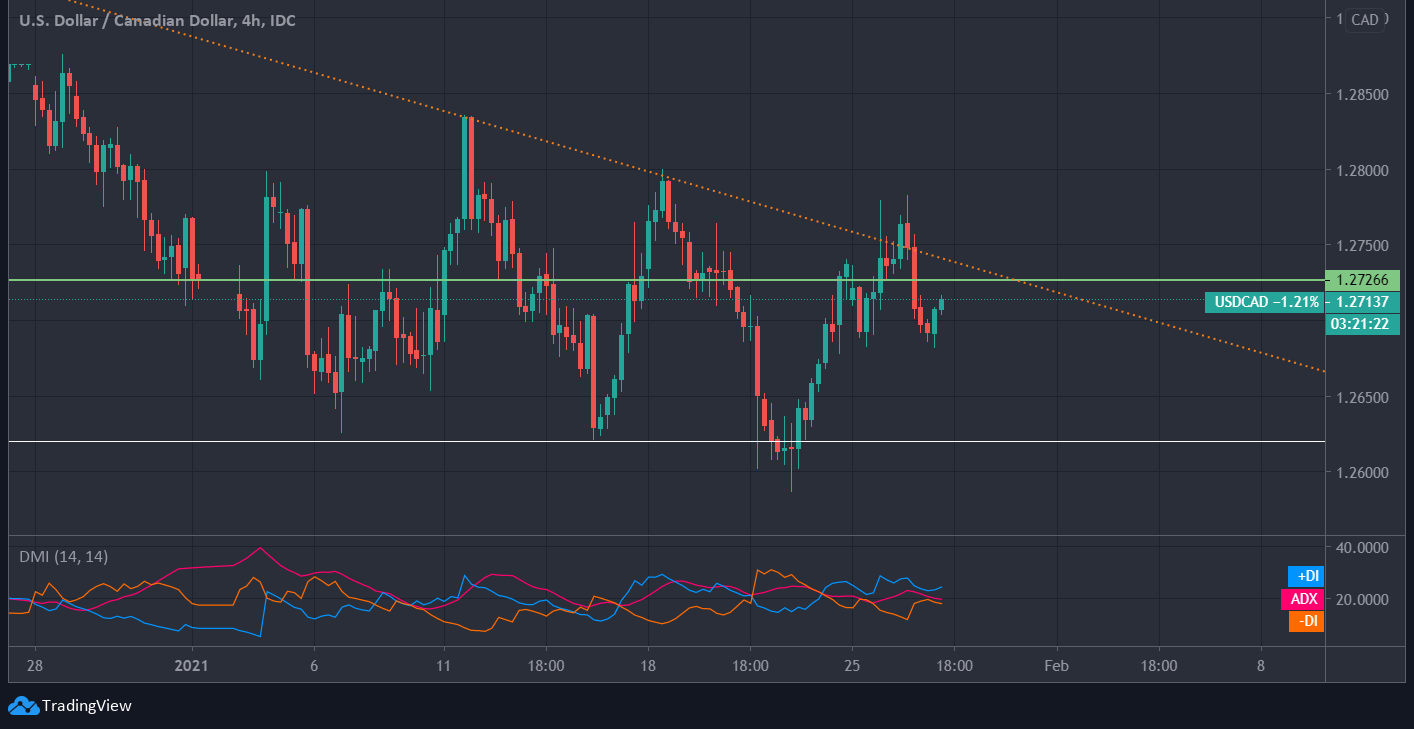Click the pink ADX legend label
The image size is (1414, 729).
1303,599
